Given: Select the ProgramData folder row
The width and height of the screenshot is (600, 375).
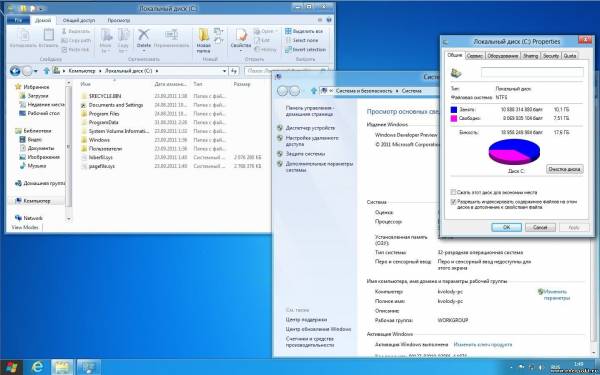Looking at the screenshot, I should tap(171, 122).
